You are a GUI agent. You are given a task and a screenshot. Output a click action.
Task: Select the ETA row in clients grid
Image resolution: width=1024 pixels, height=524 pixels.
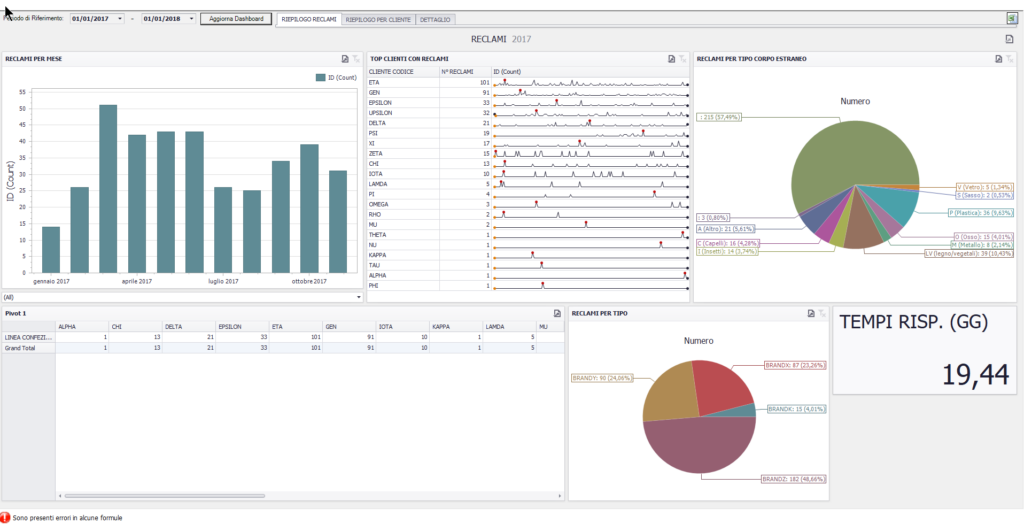[528, 83]
